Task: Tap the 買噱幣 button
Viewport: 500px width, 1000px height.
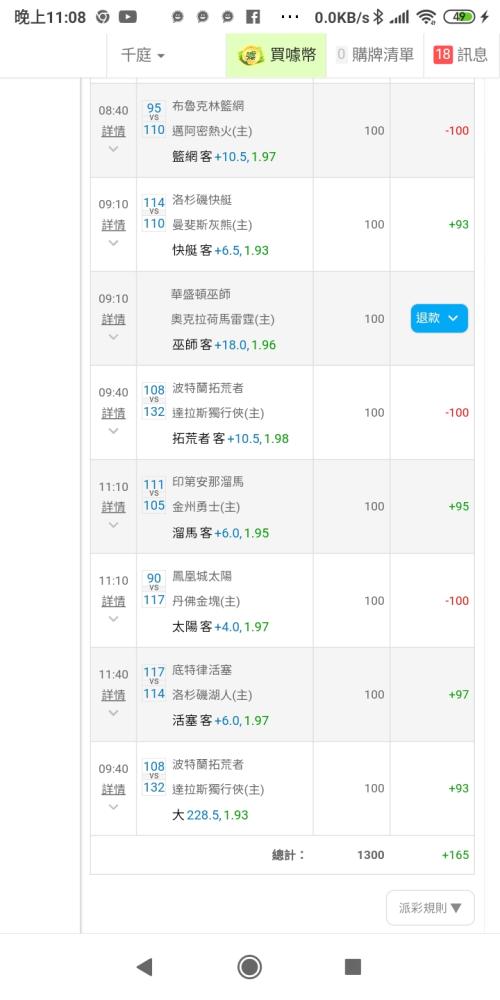Action: point(276,55)
